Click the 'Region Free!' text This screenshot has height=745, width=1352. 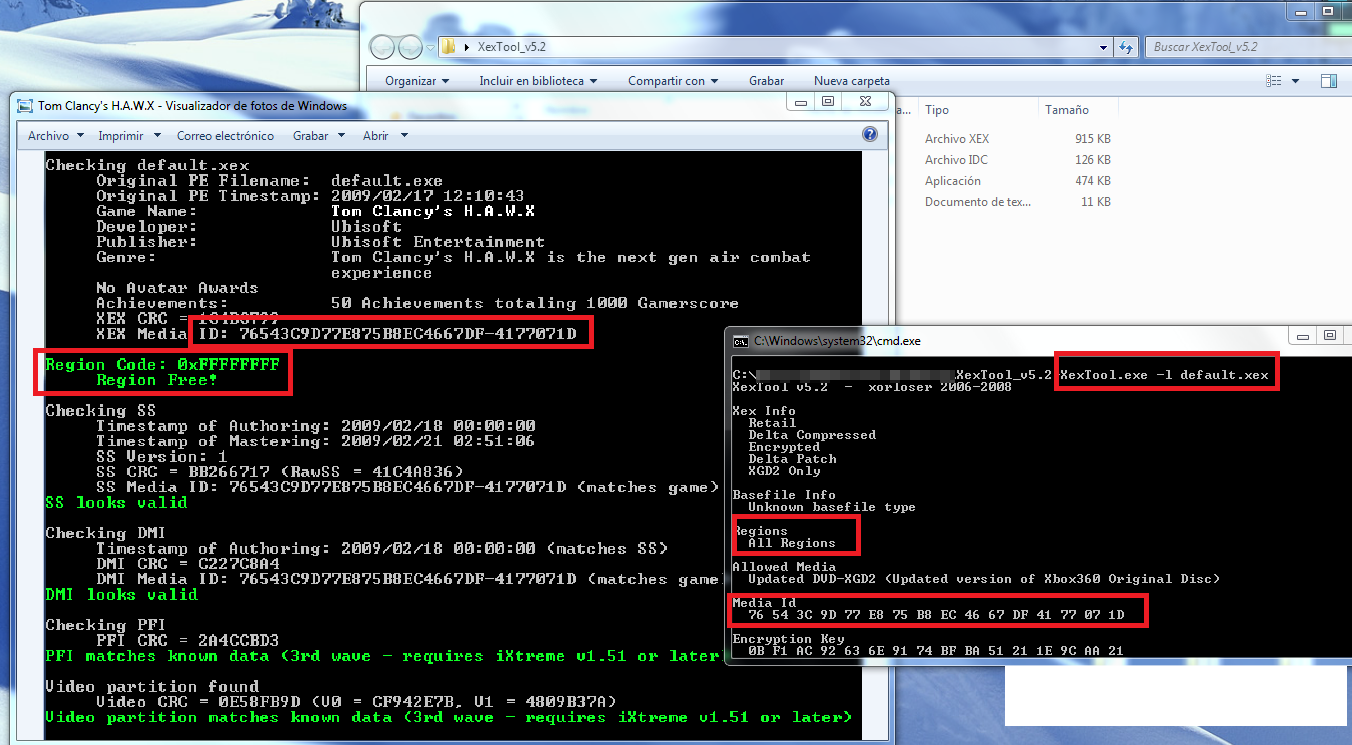click(157, 380)
